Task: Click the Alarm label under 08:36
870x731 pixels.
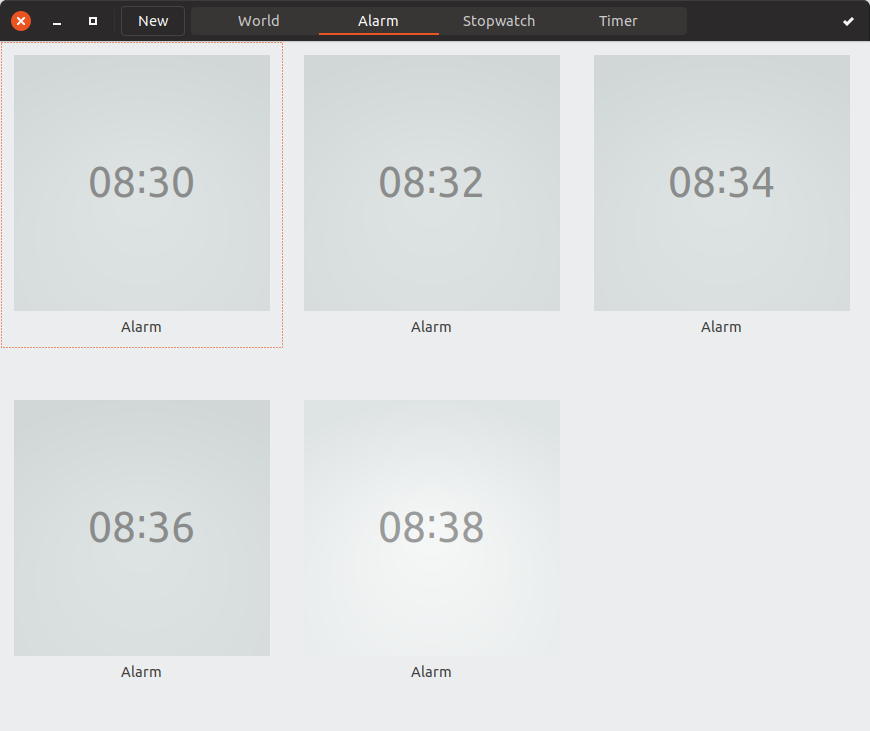Action: coord(141,672)
